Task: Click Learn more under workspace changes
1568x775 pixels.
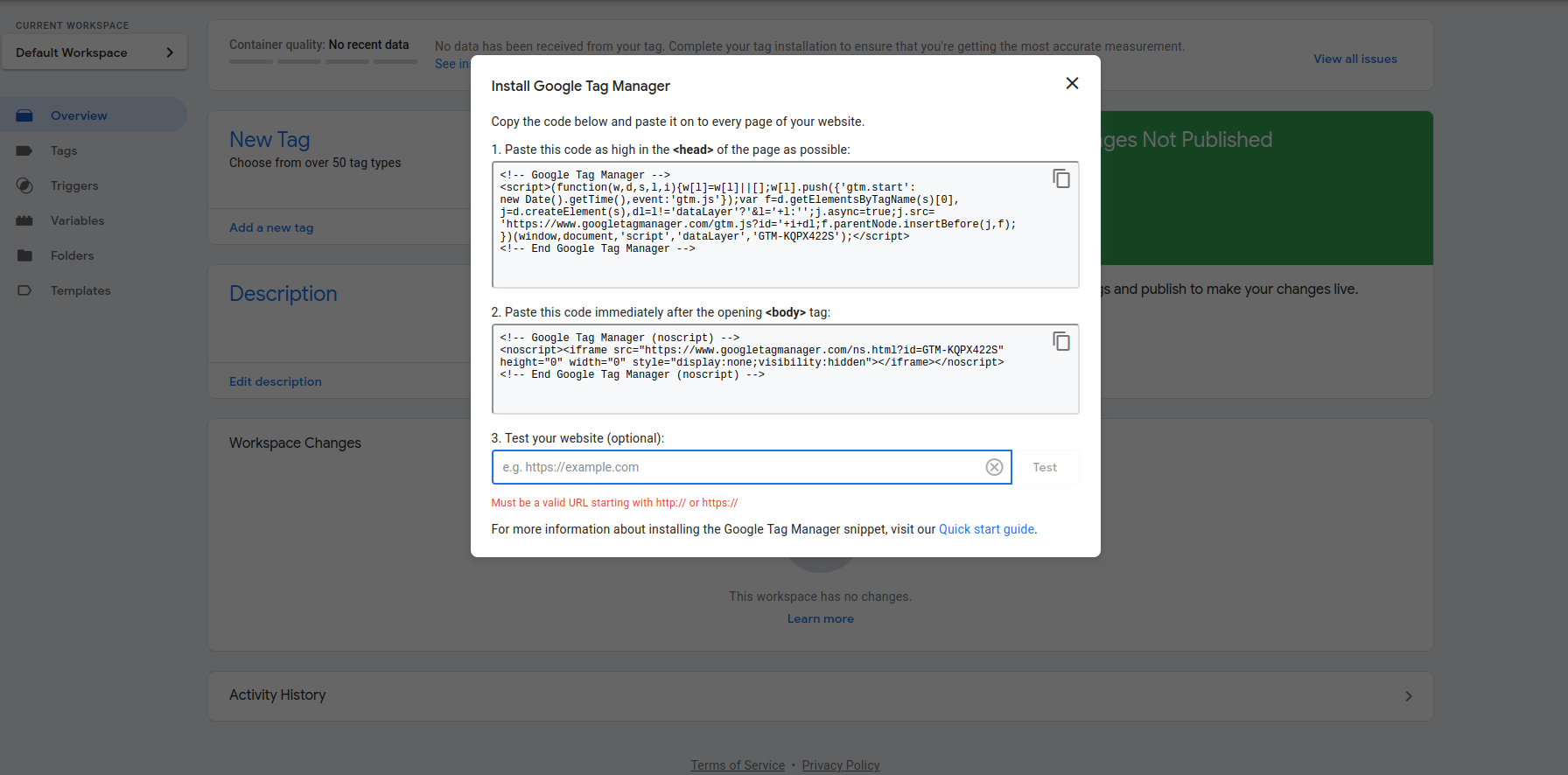Action: coord(821,618)
